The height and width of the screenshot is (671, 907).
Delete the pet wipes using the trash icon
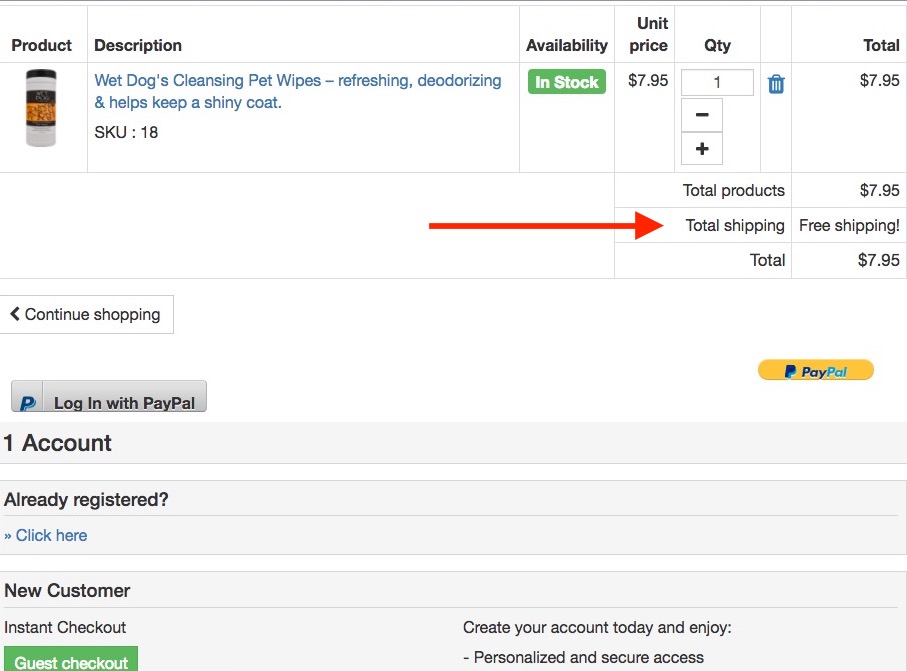coord(775,84)
